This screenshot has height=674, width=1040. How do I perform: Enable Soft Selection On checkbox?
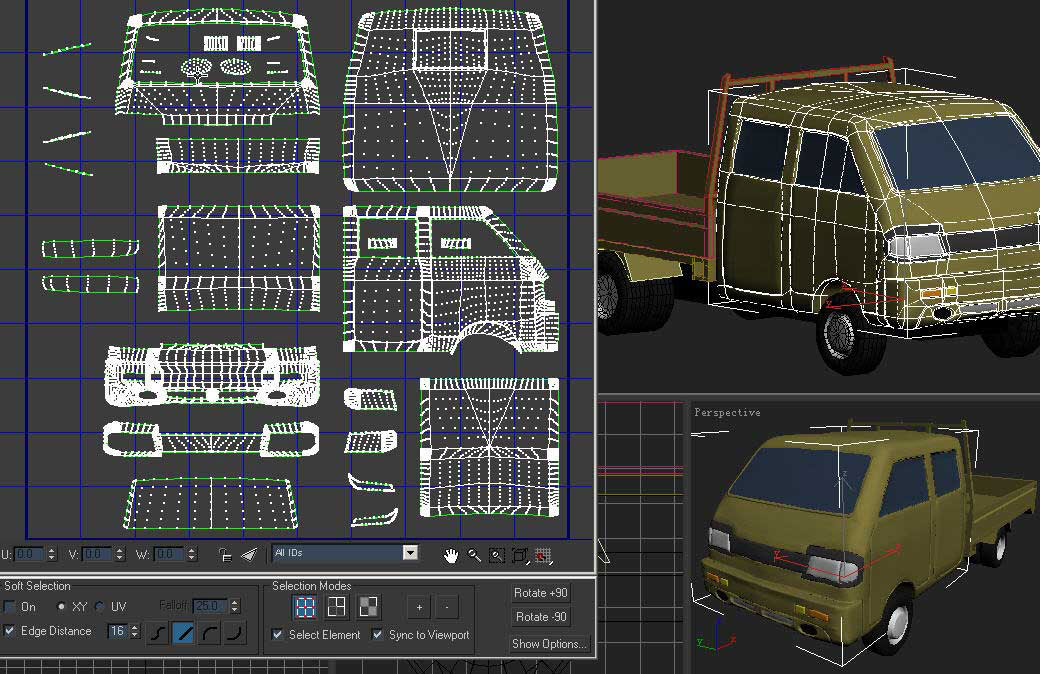point(10,607)
